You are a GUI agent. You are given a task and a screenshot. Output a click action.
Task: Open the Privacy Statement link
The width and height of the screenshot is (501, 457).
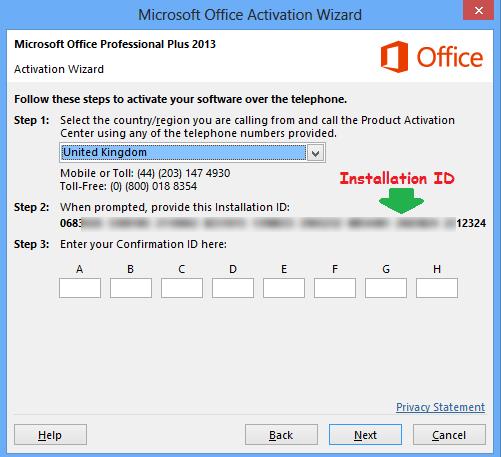point(440,407)
